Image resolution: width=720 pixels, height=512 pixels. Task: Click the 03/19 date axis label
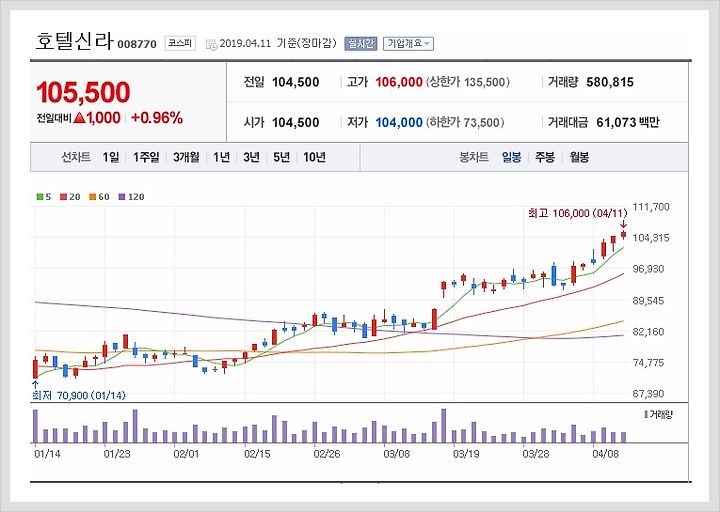click(x=466, y=454)
